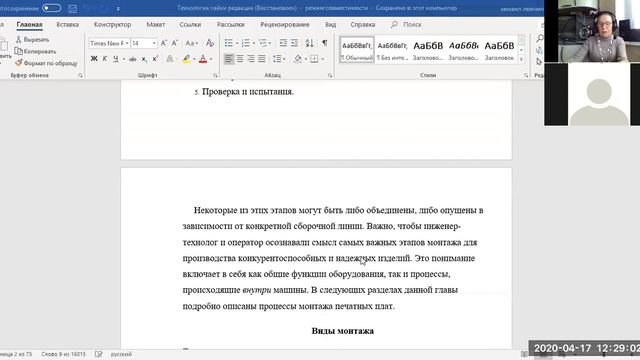Click the spelling check icon in status bar
Viewport: 640px width, 360px height.
tap(98, 354)
